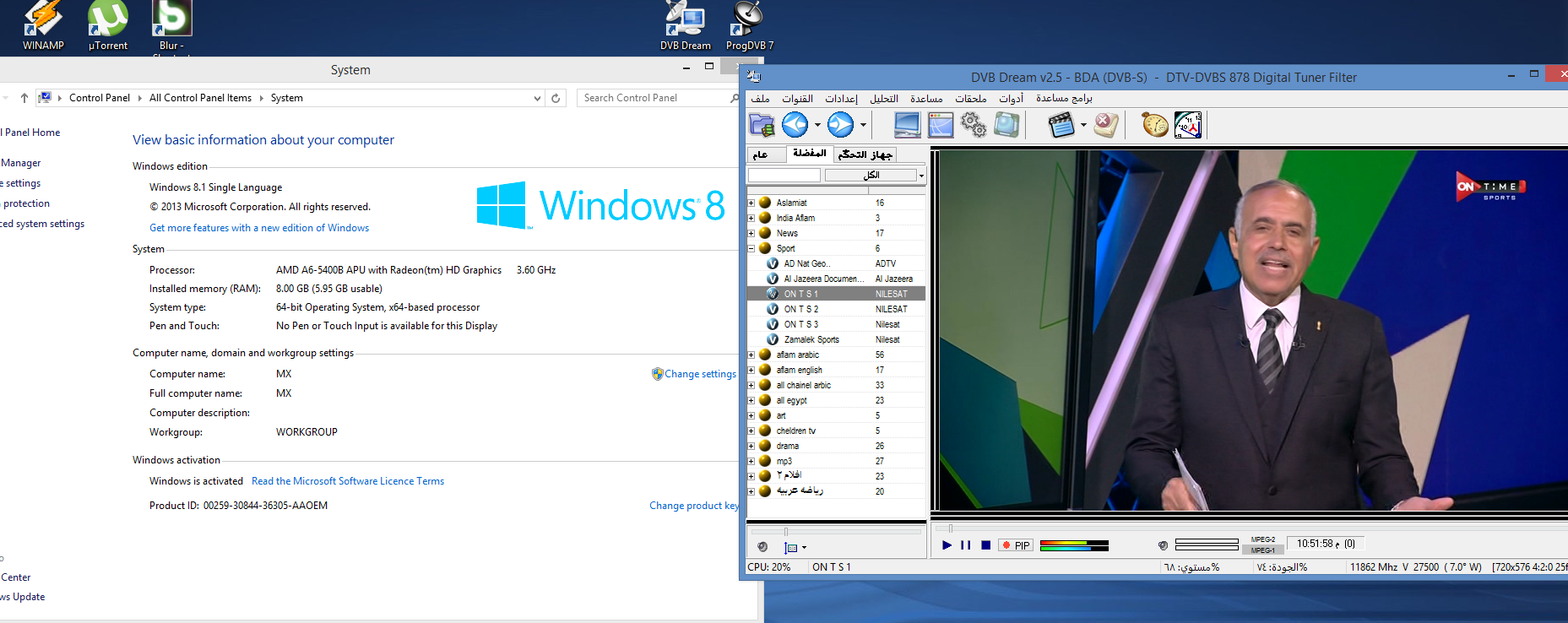Image resolution: width=1568 pixels, height=623 pixels.
Task: Adjust the slider below the channel list
Action: point(836,532)
